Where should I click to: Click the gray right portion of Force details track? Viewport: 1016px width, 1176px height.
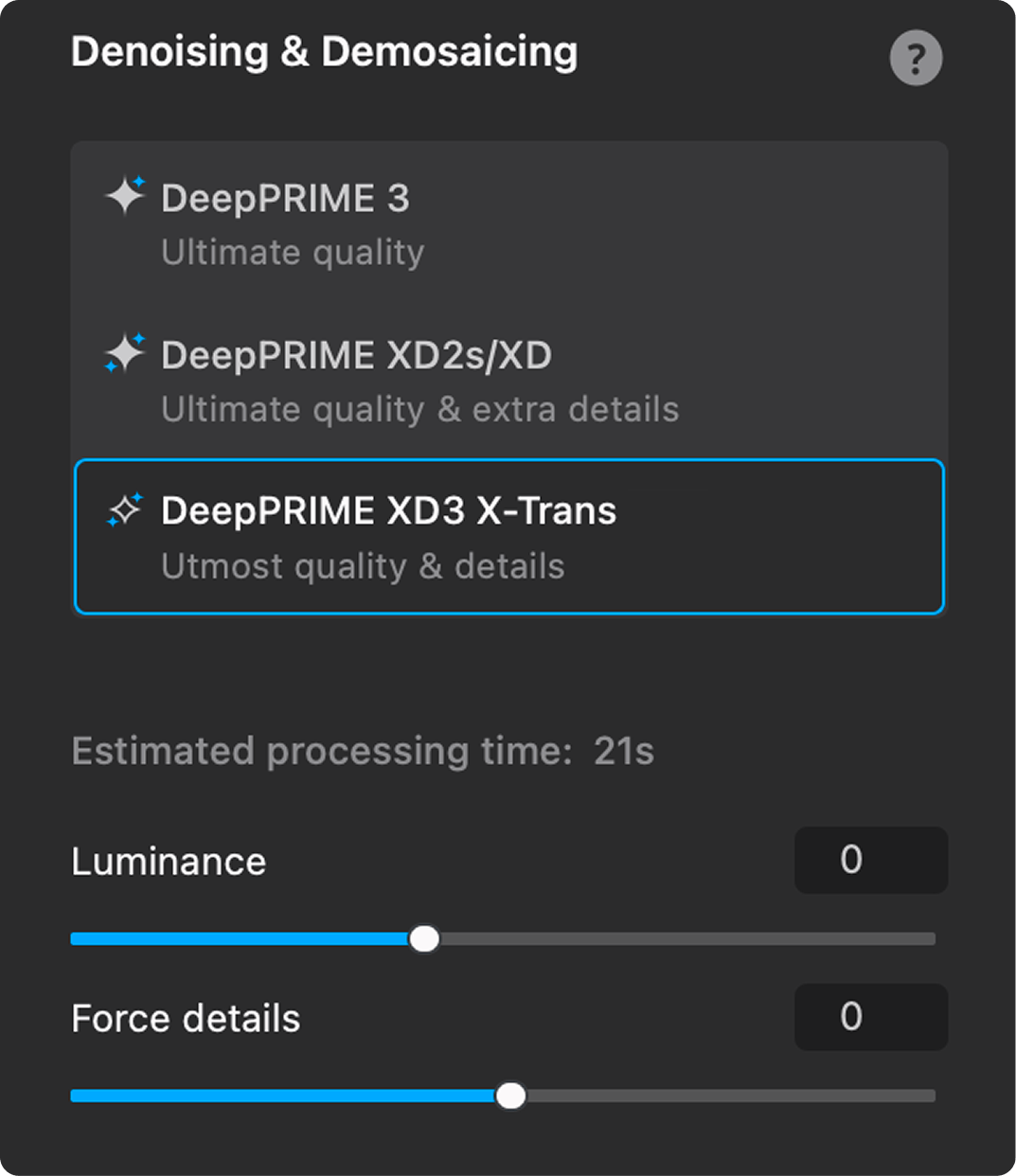click(731, 1096)
